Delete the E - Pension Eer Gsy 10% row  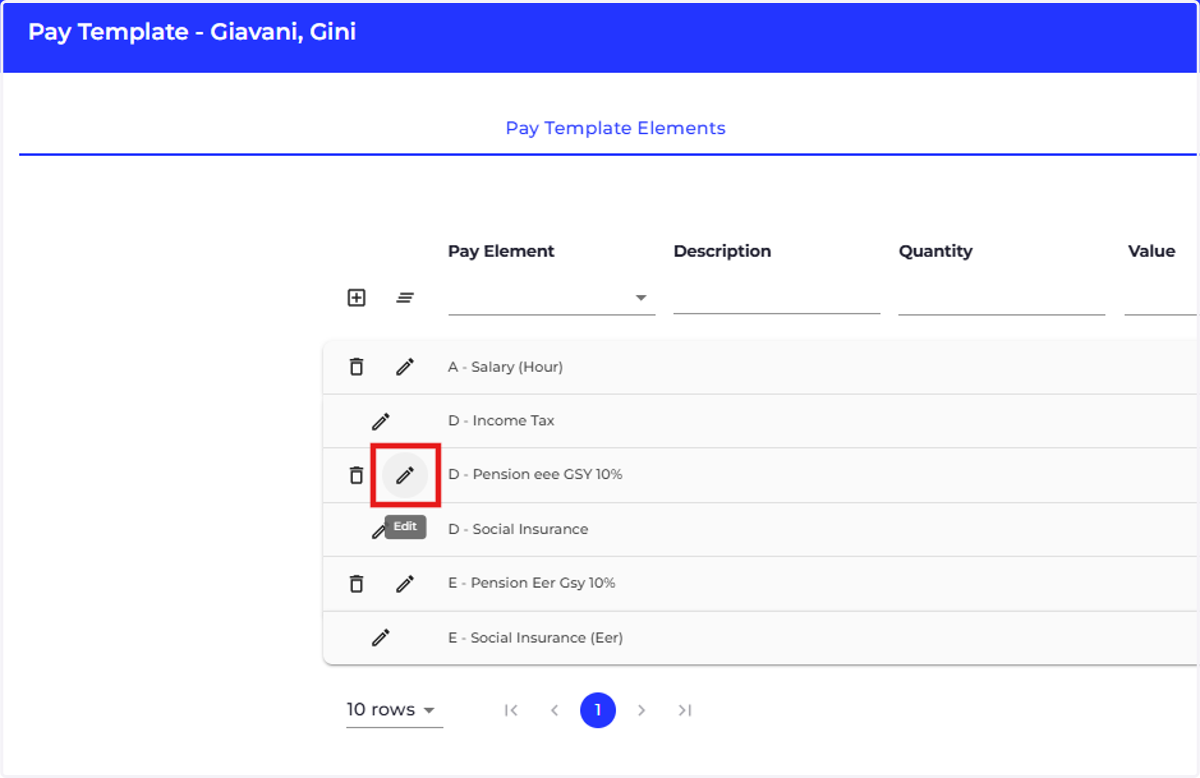tap(356, 583)
